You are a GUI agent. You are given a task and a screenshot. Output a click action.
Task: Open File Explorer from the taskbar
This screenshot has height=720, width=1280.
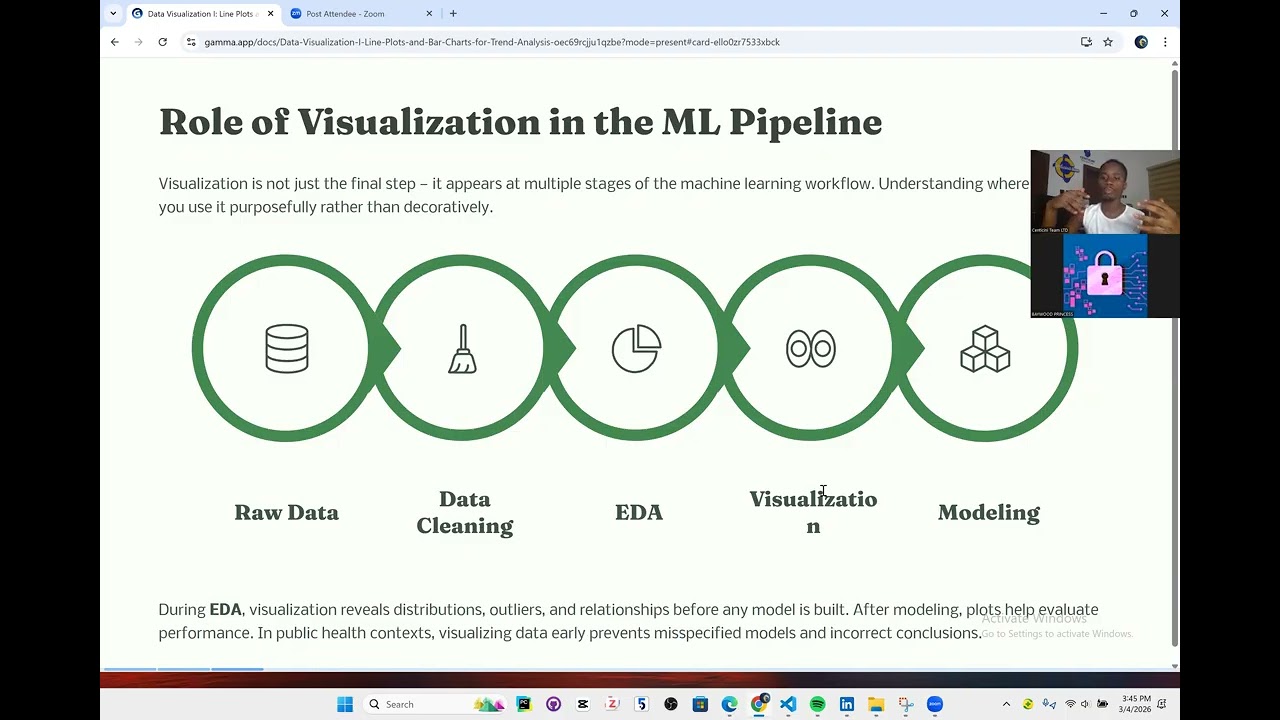(x=876, y=704)
